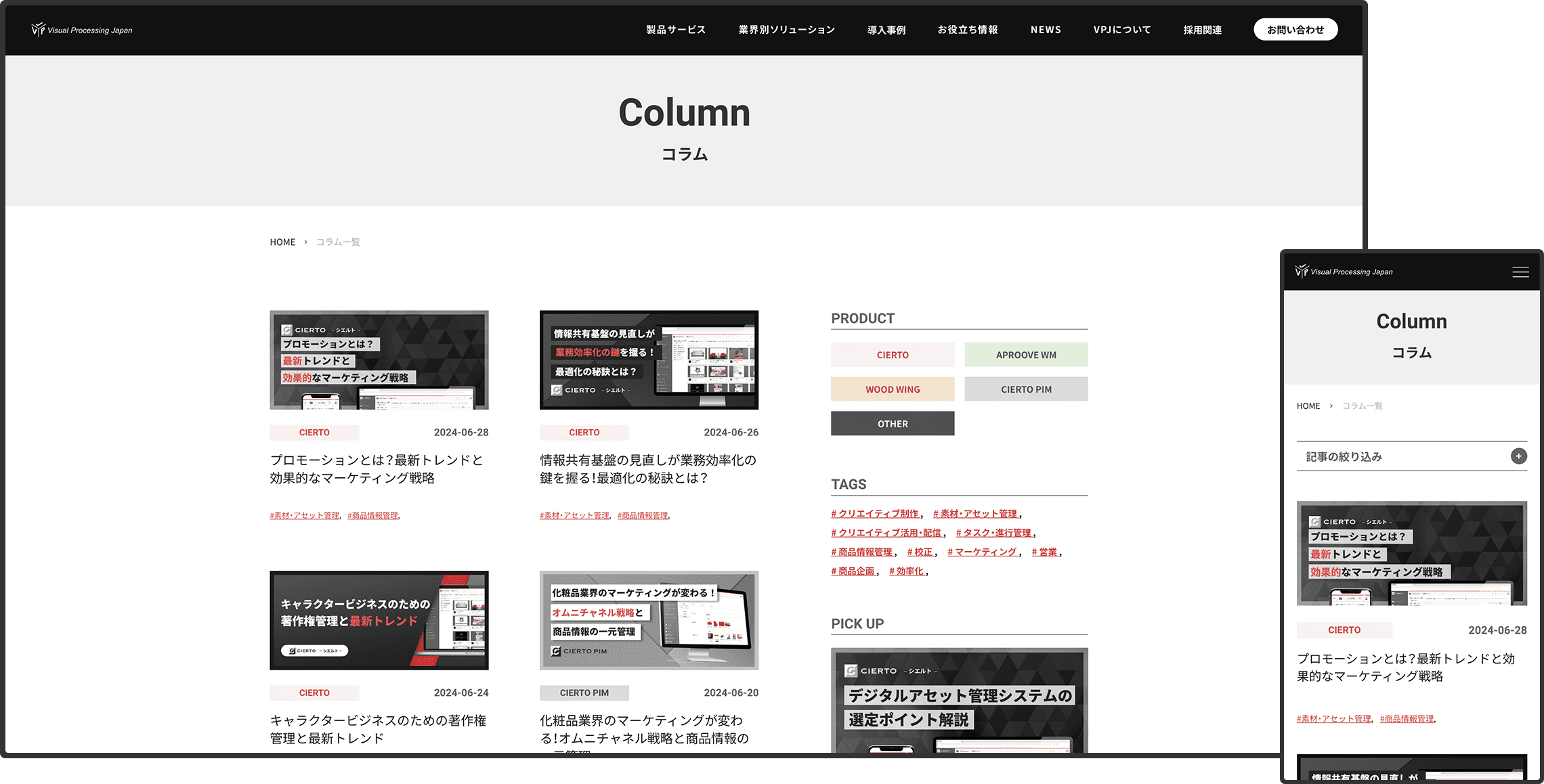Choose the OTHER product filter
Screen dimensions: 1544x784
pyautogui.click(x=893, y=424)
